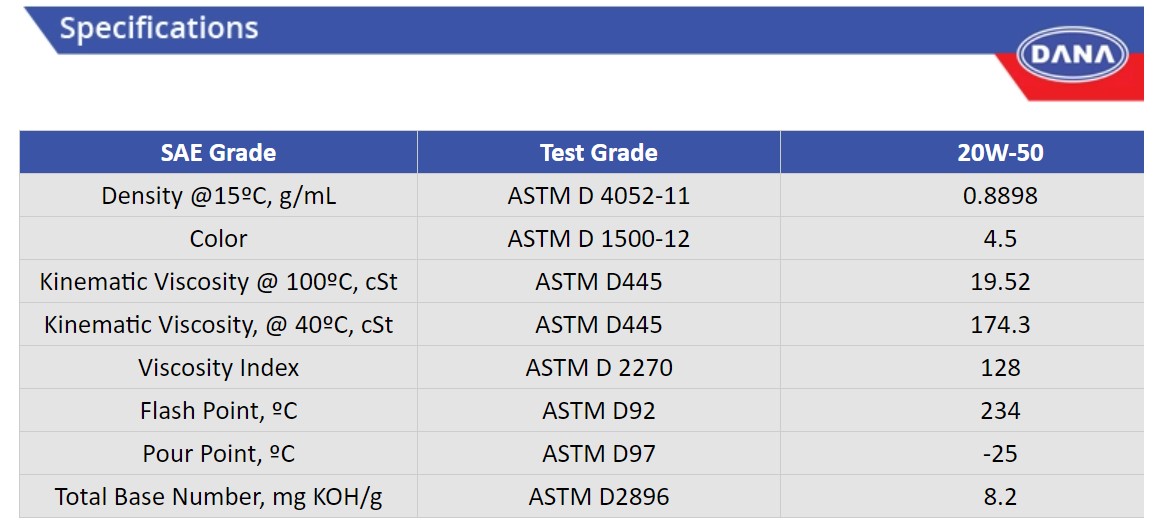Click the Density @15ºC row label
Viewport: 1157px width, 529px height.
point(218,196)
